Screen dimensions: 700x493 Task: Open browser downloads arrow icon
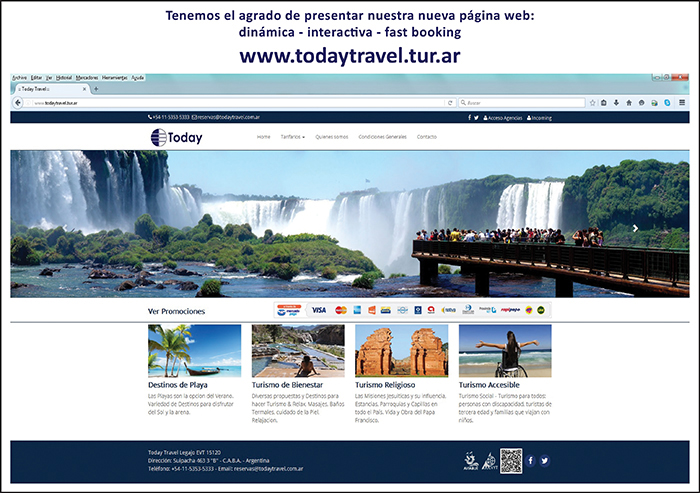[616, 103]
